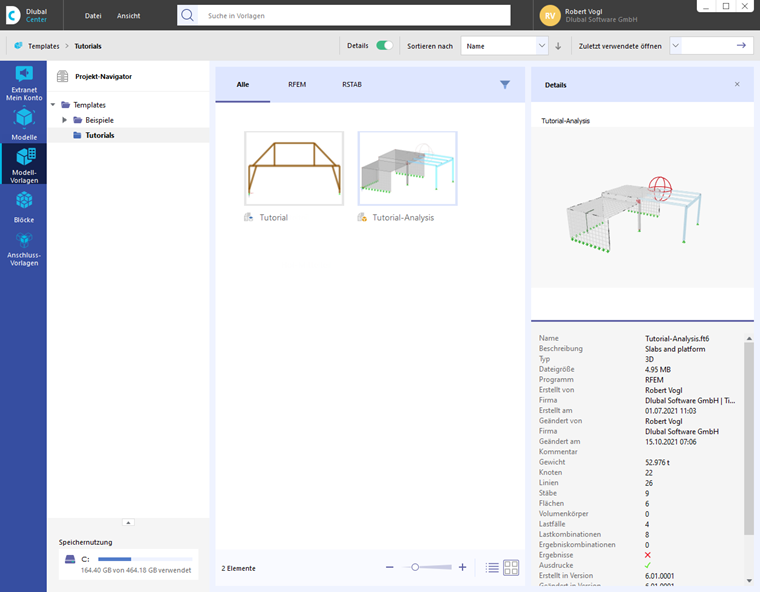
Task: Open the Zuletzt verwendete öffnen dropdown
Action: 675,46
